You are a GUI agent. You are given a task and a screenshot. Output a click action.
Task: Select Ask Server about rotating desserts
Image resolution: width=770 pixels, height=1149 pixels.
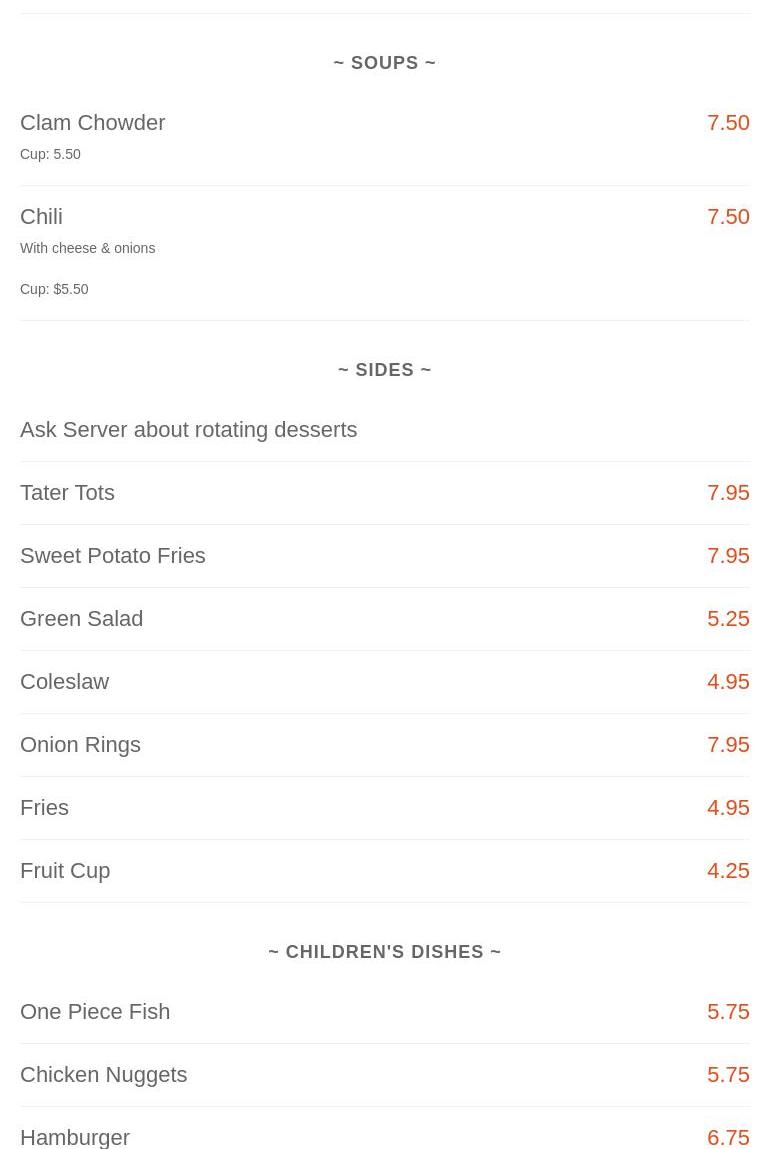point(188,429)
